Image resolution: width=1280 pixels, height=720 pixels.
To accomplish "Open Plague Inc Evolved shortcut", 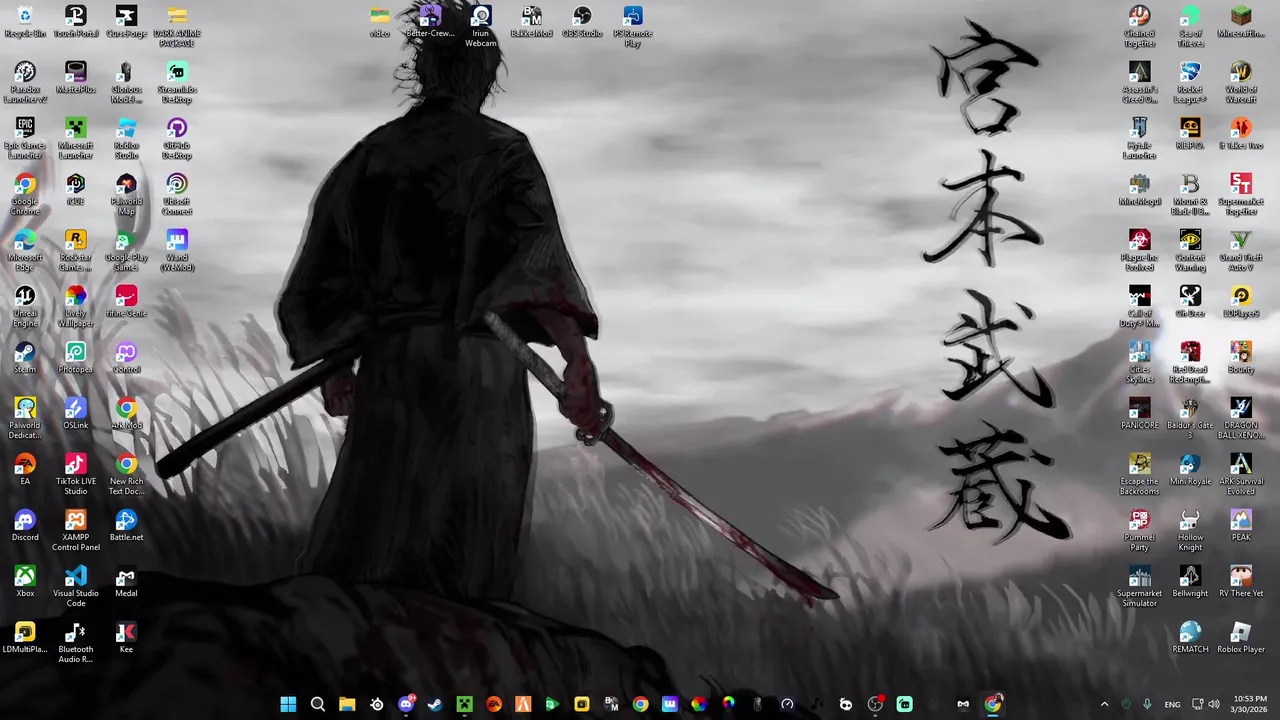I will [x=1139, y=251].
